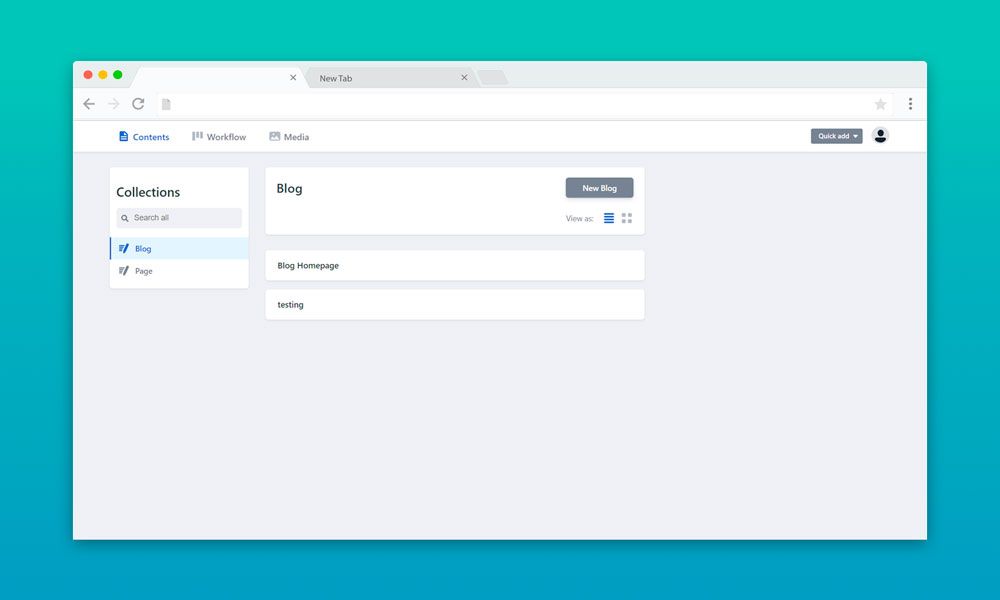Open the Blog Homepage entry
The width and height of the screenshot is (1000, 600).
click(455, 265)
